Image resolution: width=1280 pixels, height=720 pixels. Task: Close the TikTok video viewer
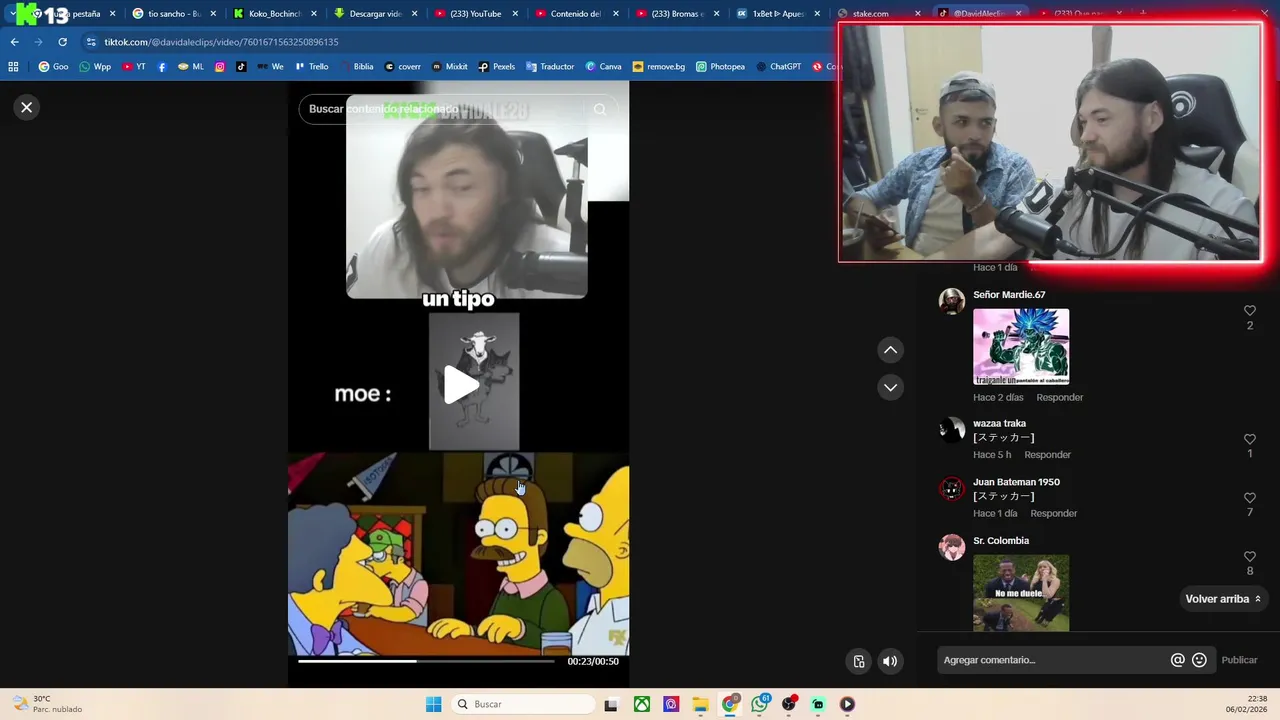[x=27, y=107]
